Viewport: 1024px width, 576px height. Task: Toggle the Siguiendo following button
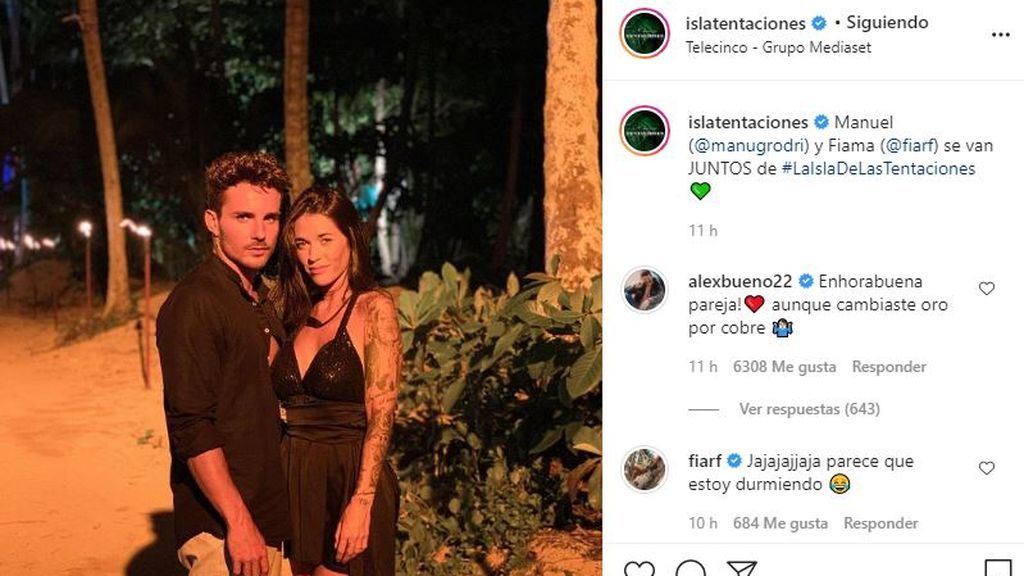(x=887, y=22)
